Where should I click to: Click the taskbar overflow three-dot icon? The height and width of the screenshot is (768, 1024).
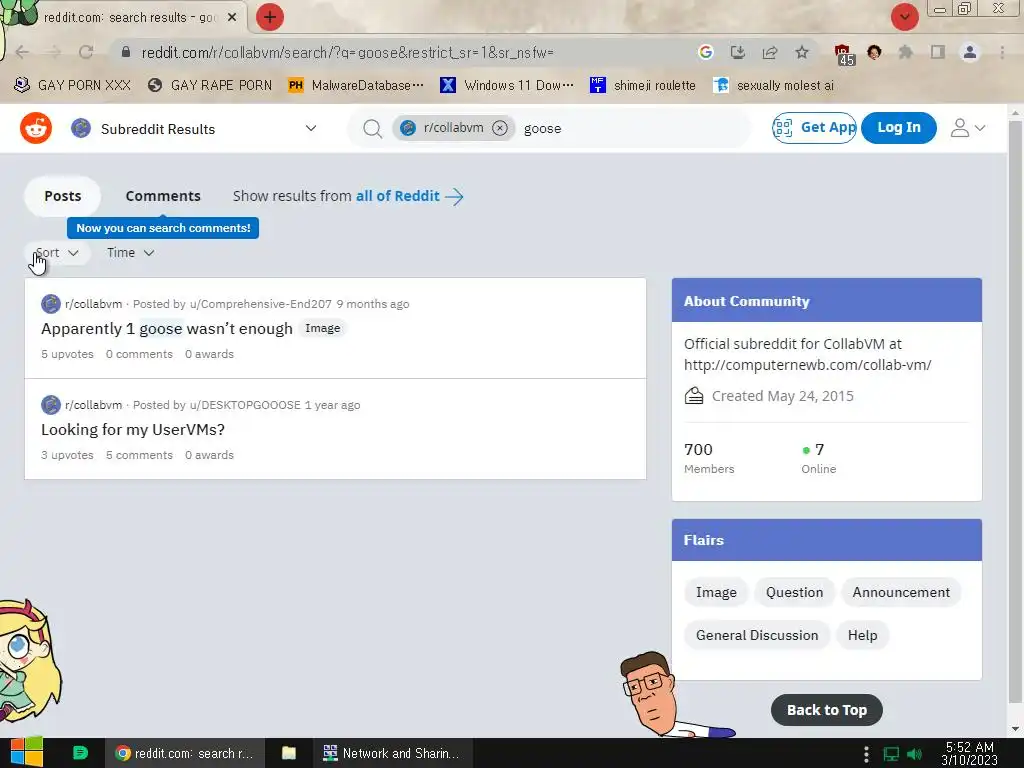click(866, 754)
